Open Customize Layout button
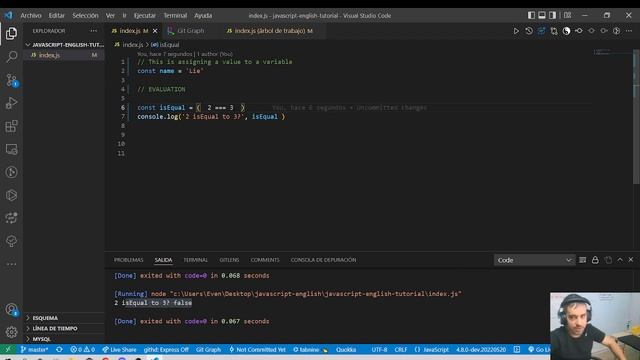Screen dimensions: 640x360 [567, 15]
